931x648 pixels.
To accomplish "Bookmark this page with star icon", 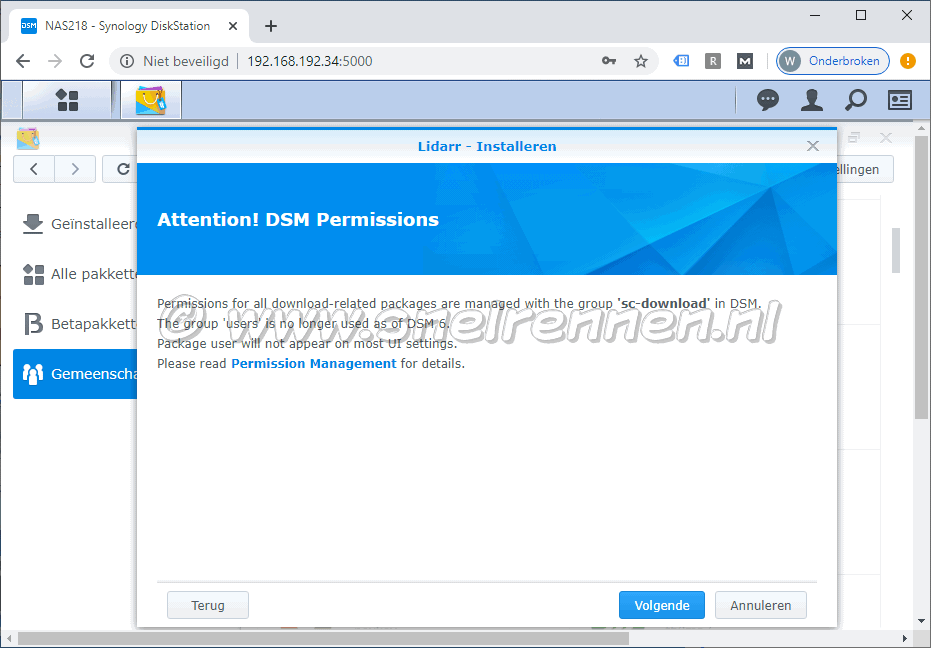I will (x=641, y=61).
